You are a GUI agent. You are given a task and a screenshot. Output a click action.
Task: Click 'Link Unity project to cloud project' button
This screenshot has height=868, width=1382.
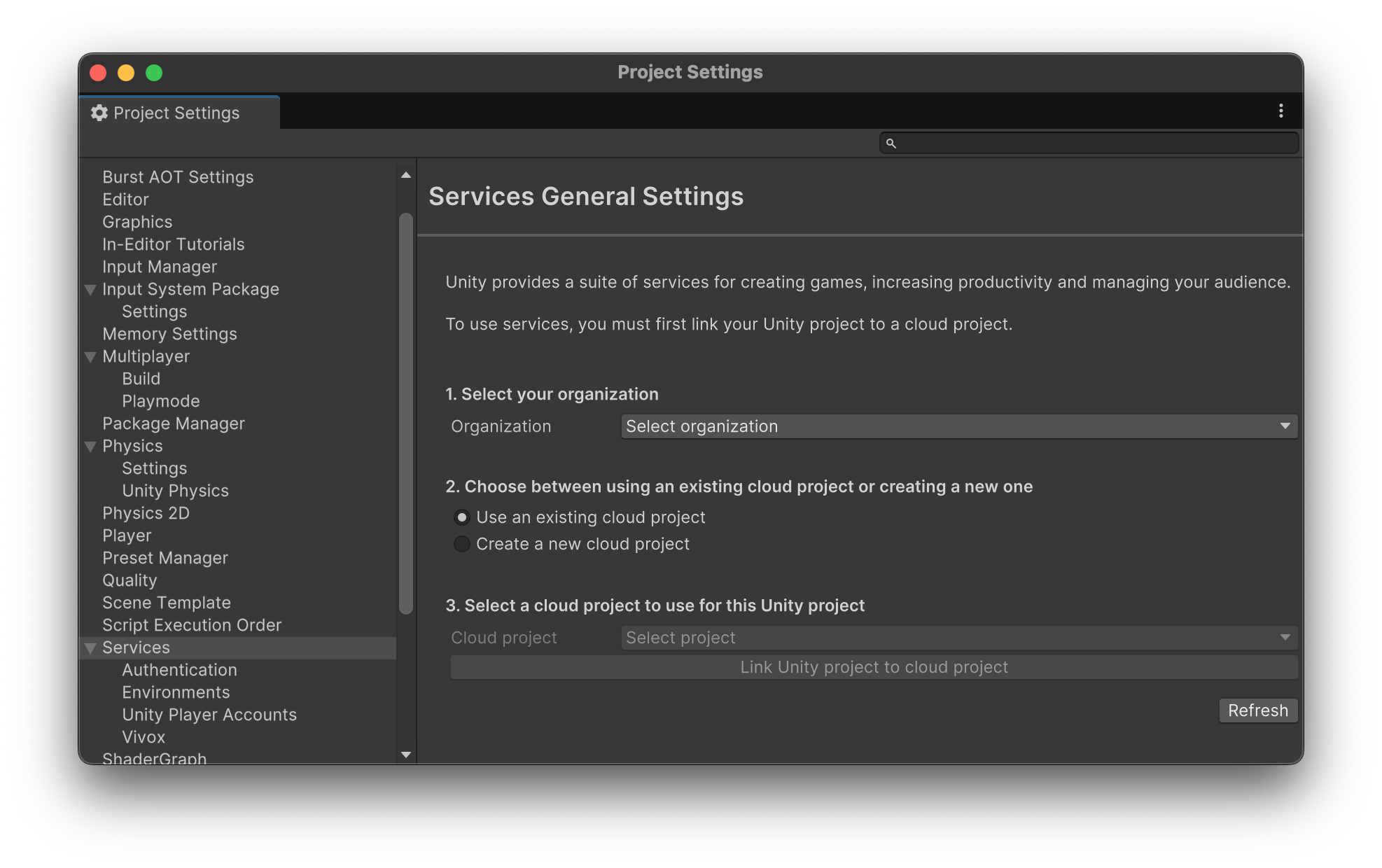[x=874, y=667]
